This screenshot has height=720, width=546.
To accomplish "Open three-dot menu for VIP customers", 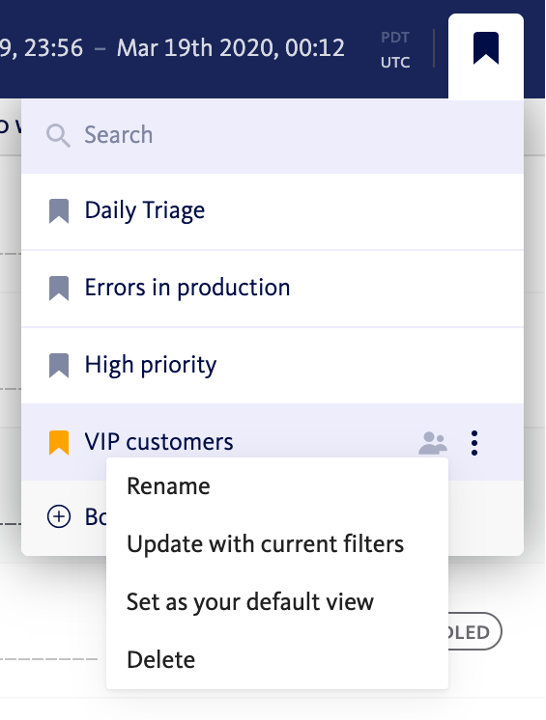I will click(x=474, y=443).
